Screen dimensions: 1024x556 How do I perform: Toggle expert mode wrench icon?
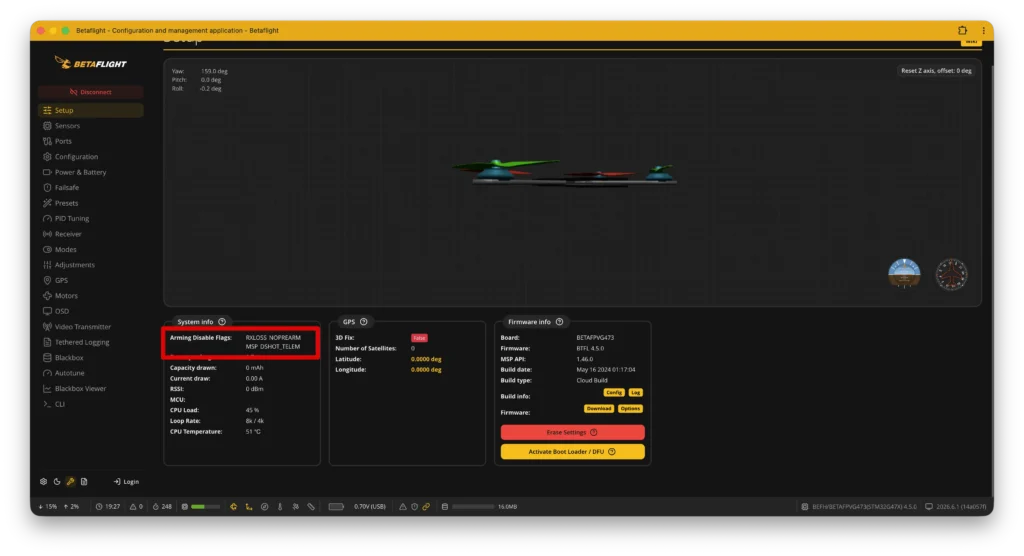tap(71, 482)
